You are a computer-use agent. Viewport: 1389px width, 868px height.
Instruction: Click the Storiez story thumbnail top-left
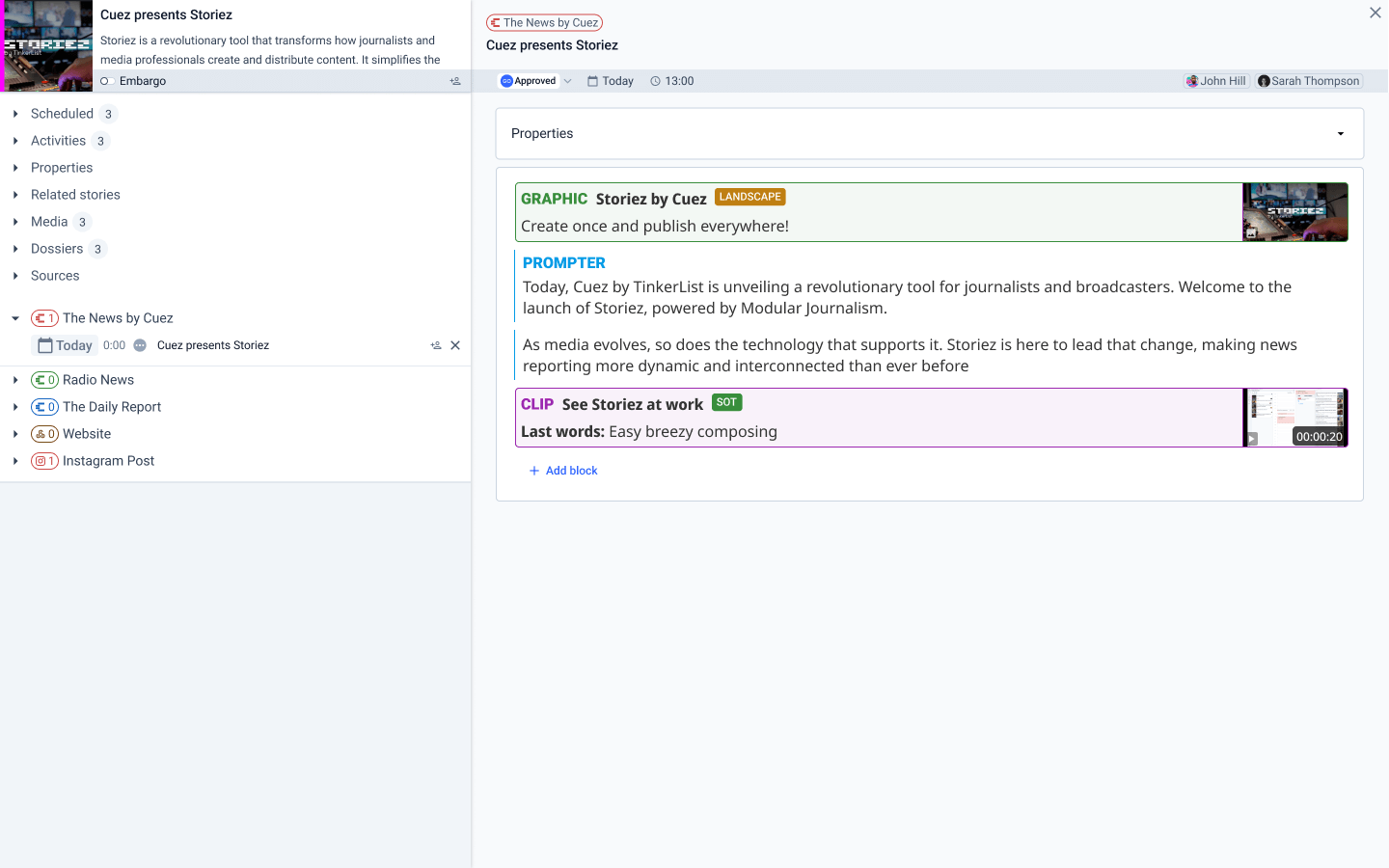click(46, 45)
